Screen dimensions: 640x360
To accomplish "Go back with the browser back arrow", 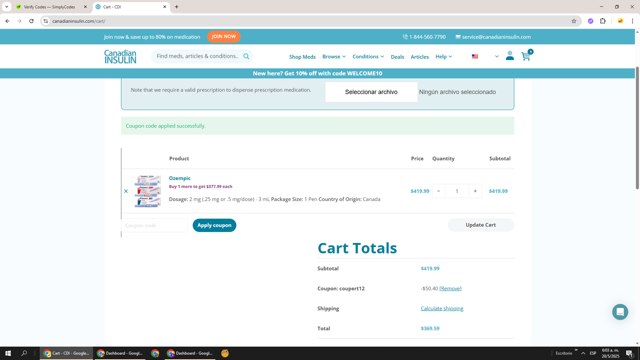I will coord(7,21).
